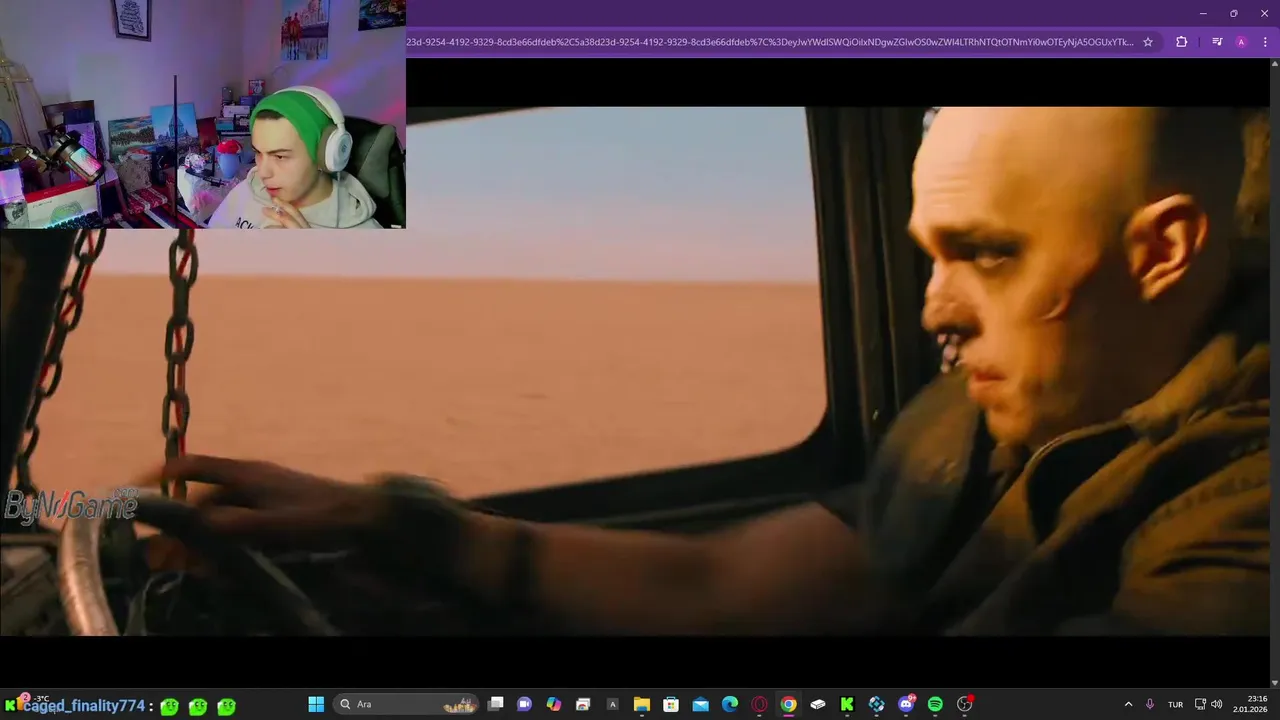Open Spotify from the taskbar
The height and width of the screenshot is (720, 1280).
click(x=935, y=704)
